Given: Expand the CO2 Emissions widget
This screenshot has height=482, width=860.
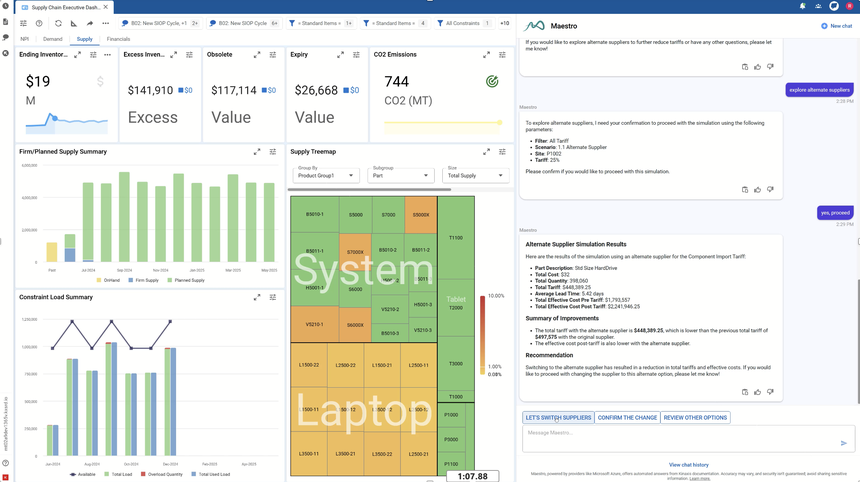Looking at the screenshot, I should coord(486,55).
